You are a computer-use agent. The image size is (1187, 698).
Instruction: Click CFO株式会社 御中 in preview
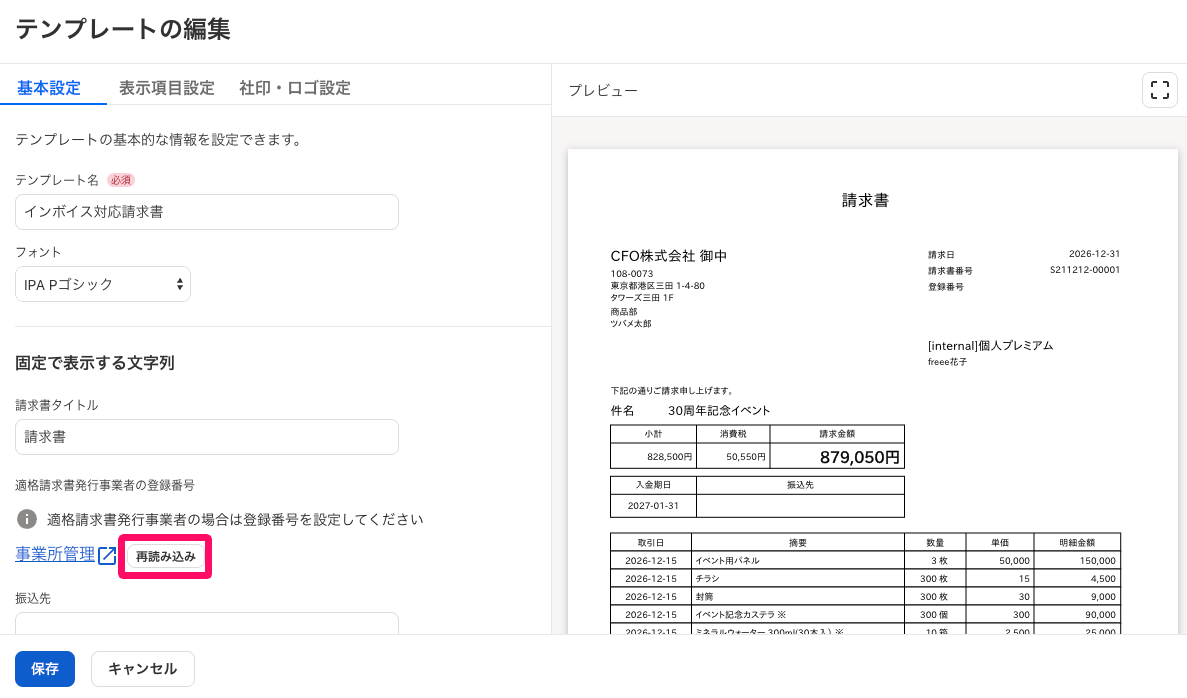(x=668, y=256)
